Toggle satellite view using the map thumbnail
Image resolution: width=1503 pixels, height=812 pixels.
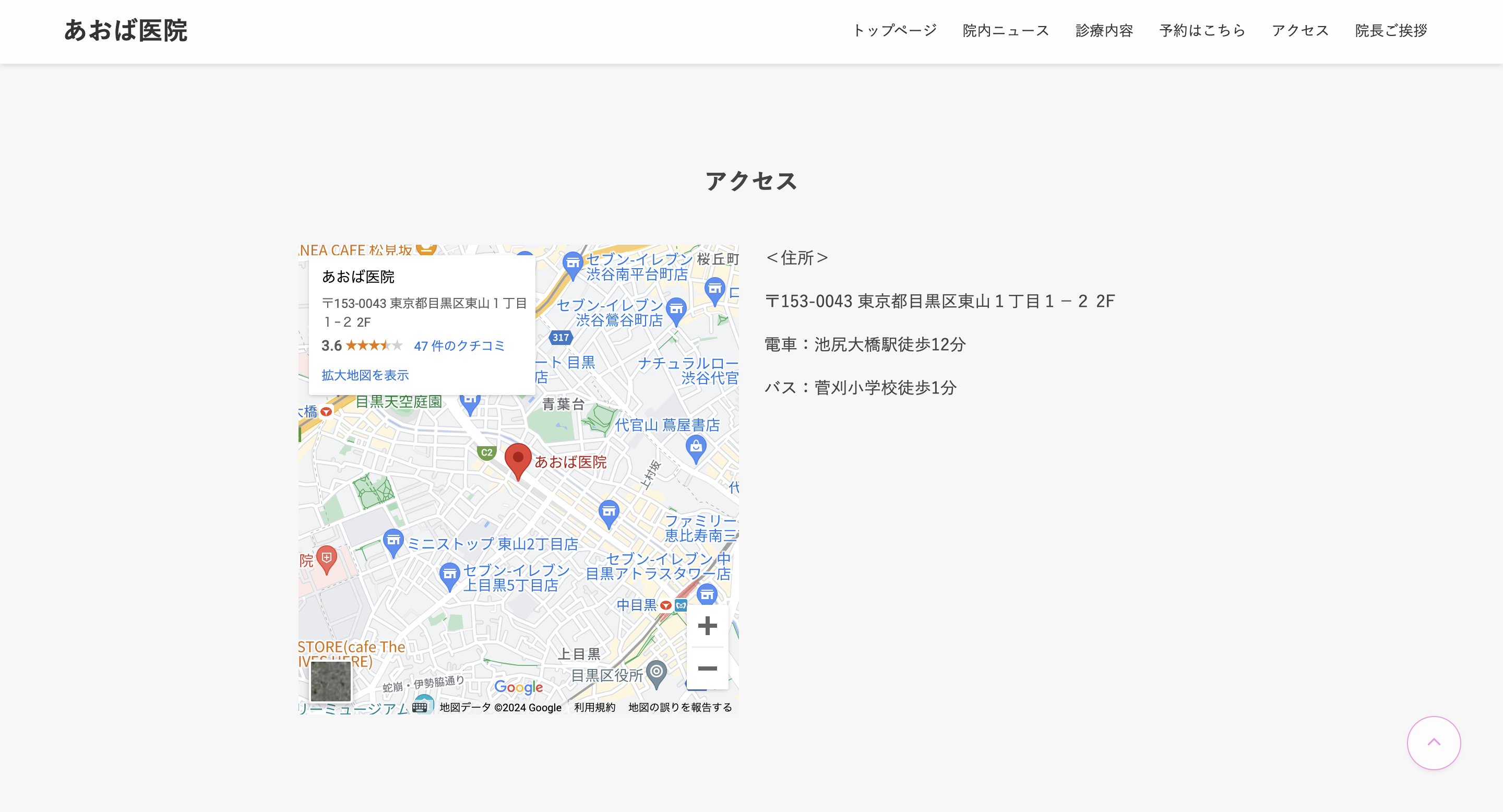330,682
